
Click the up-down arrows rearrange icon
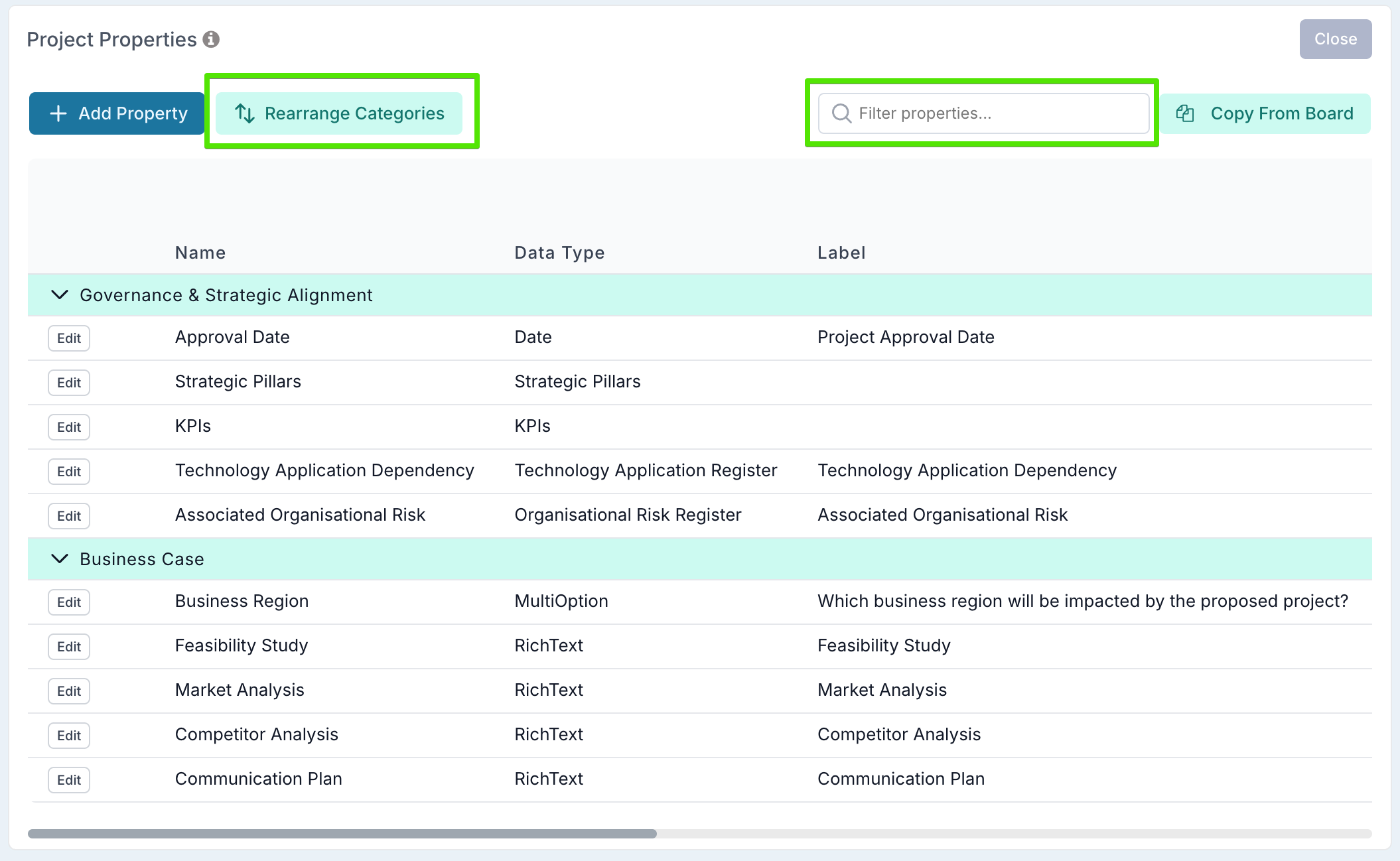tap(245, 113)
